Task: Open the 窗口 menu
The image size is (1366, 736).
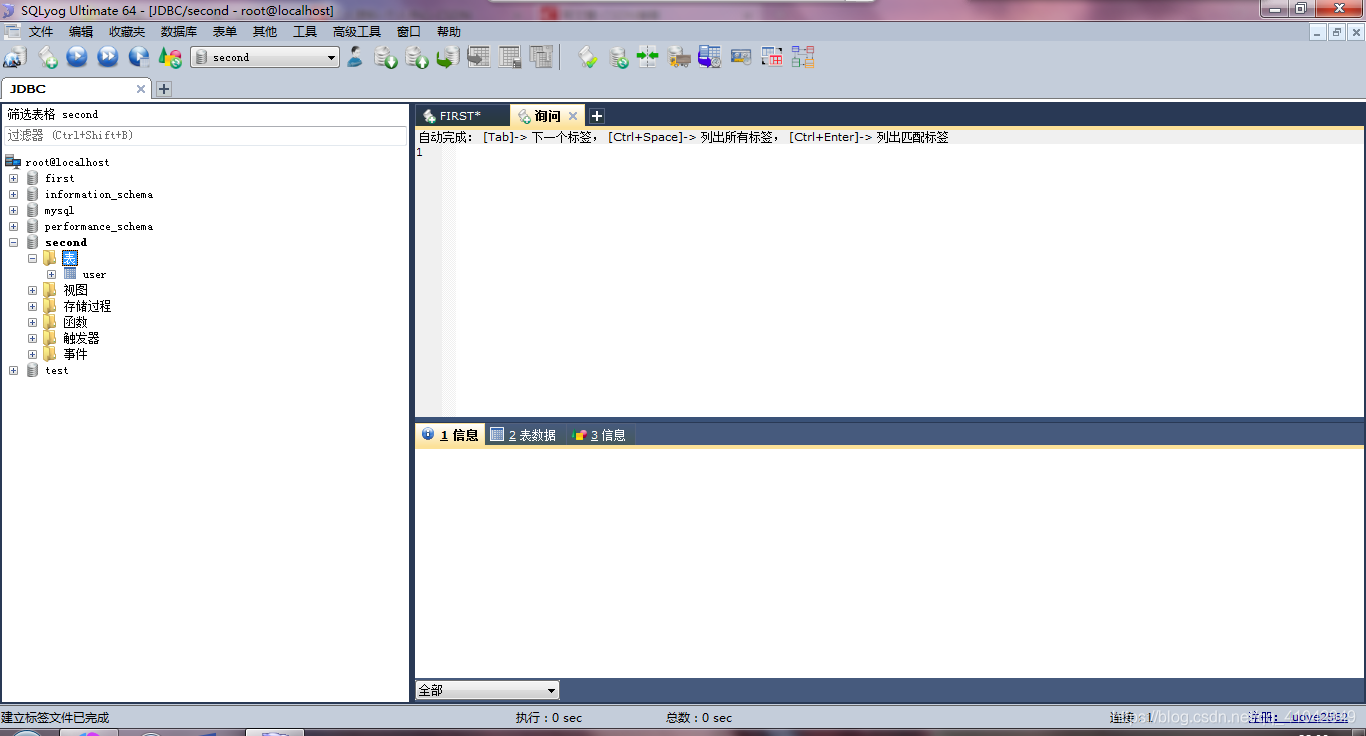Action: point(409,32)
